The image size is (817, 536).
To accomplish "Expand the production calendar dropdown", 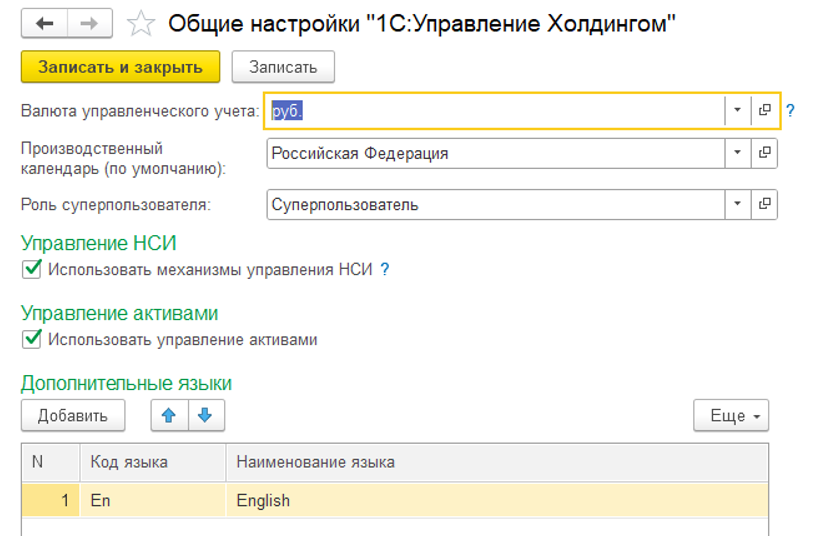I will click(x=738, y=153).
